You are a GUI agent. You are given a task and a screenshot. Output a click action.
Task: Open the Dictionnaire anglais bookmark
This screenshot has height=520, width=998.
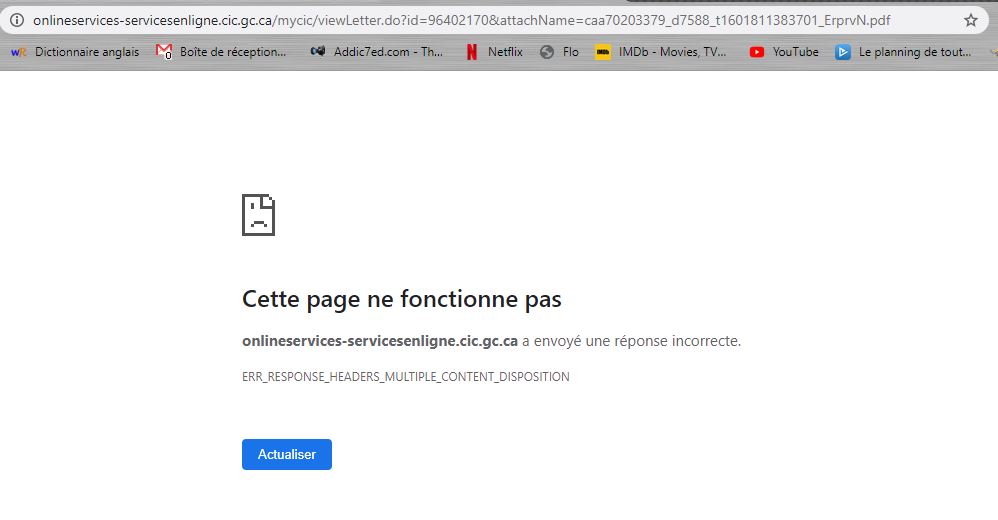point(87,52)
